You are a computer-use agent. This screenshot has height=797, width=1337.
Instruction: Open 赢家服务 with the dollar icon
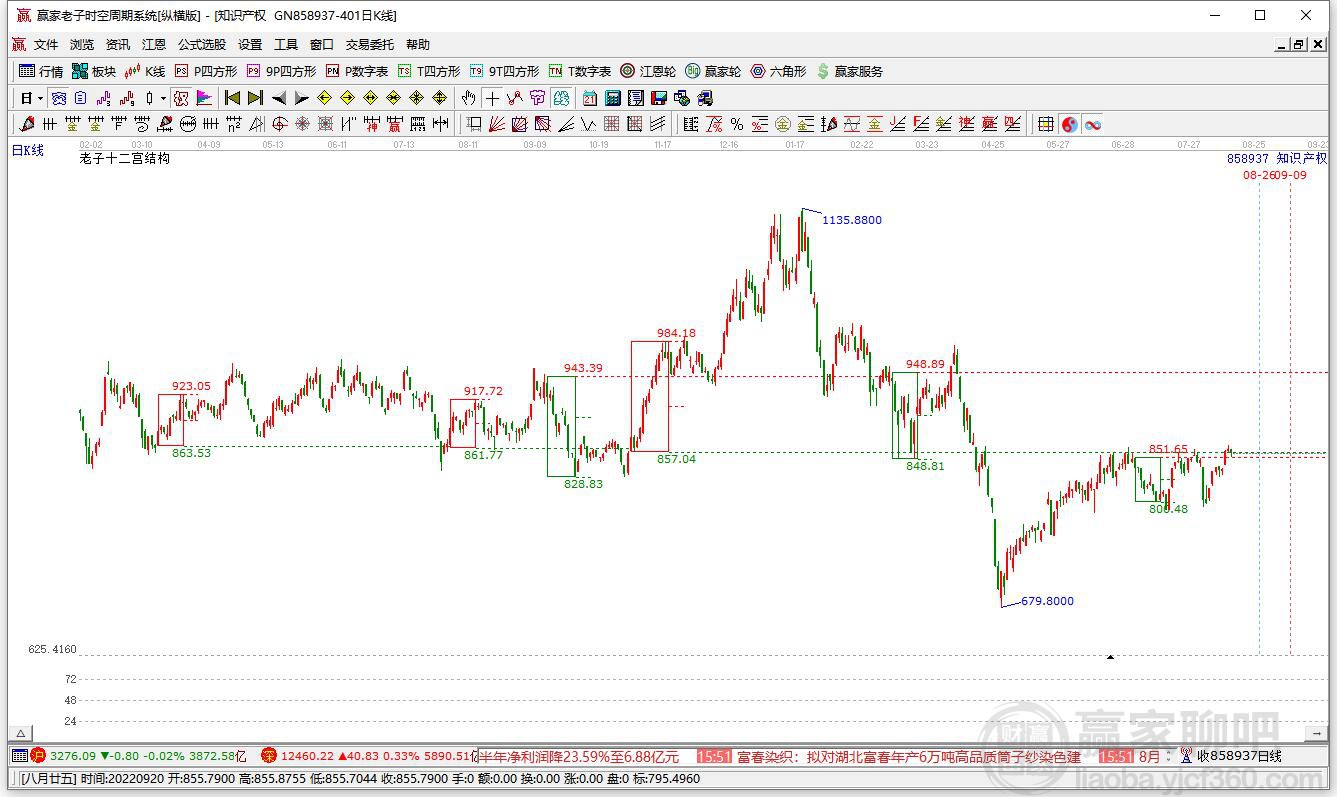tap(849, 71)
